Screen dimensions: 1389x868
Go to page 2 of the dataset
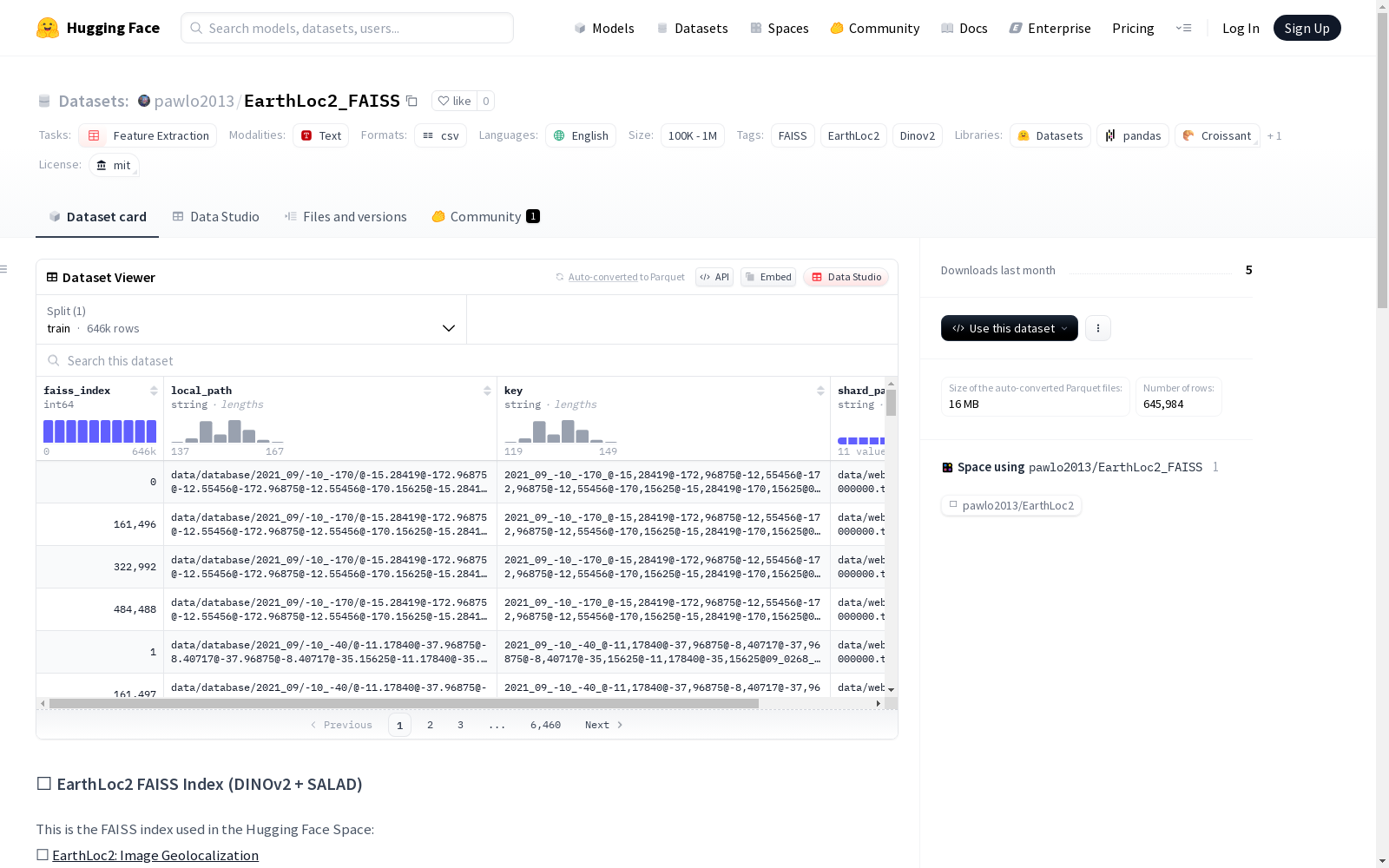point(430,725)
